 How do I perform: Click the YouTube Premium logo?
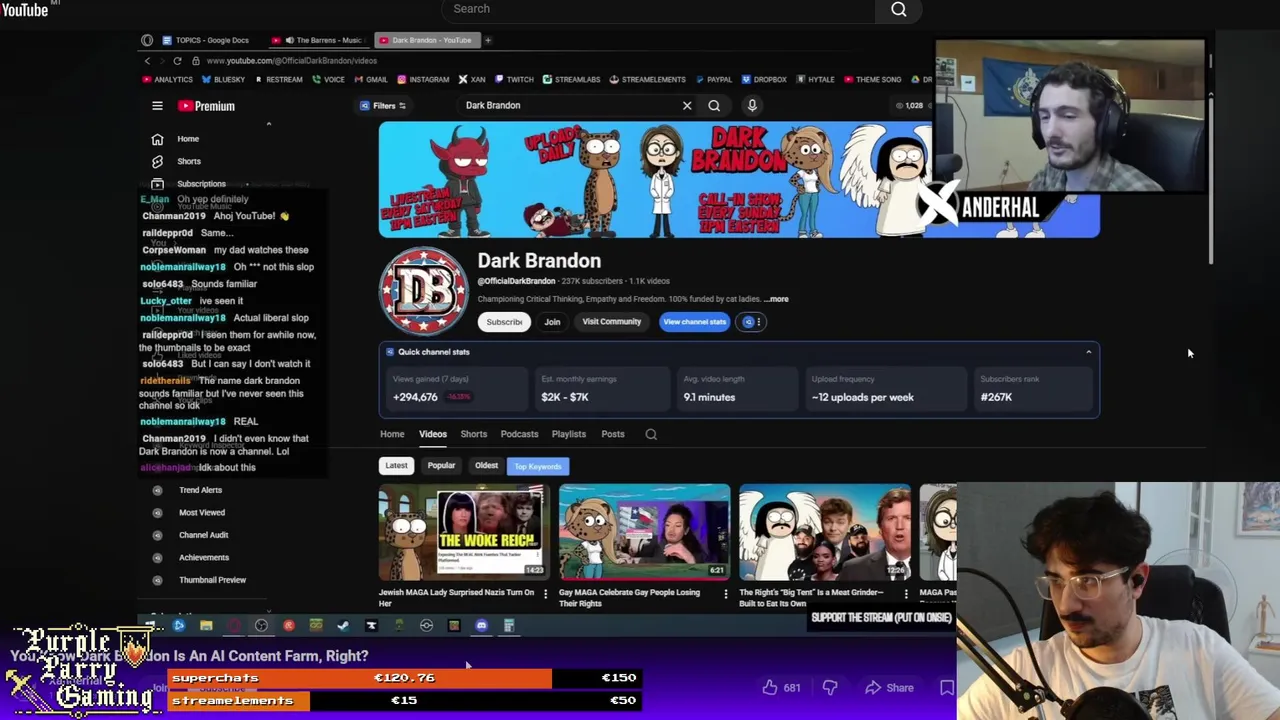coord(207,106)
